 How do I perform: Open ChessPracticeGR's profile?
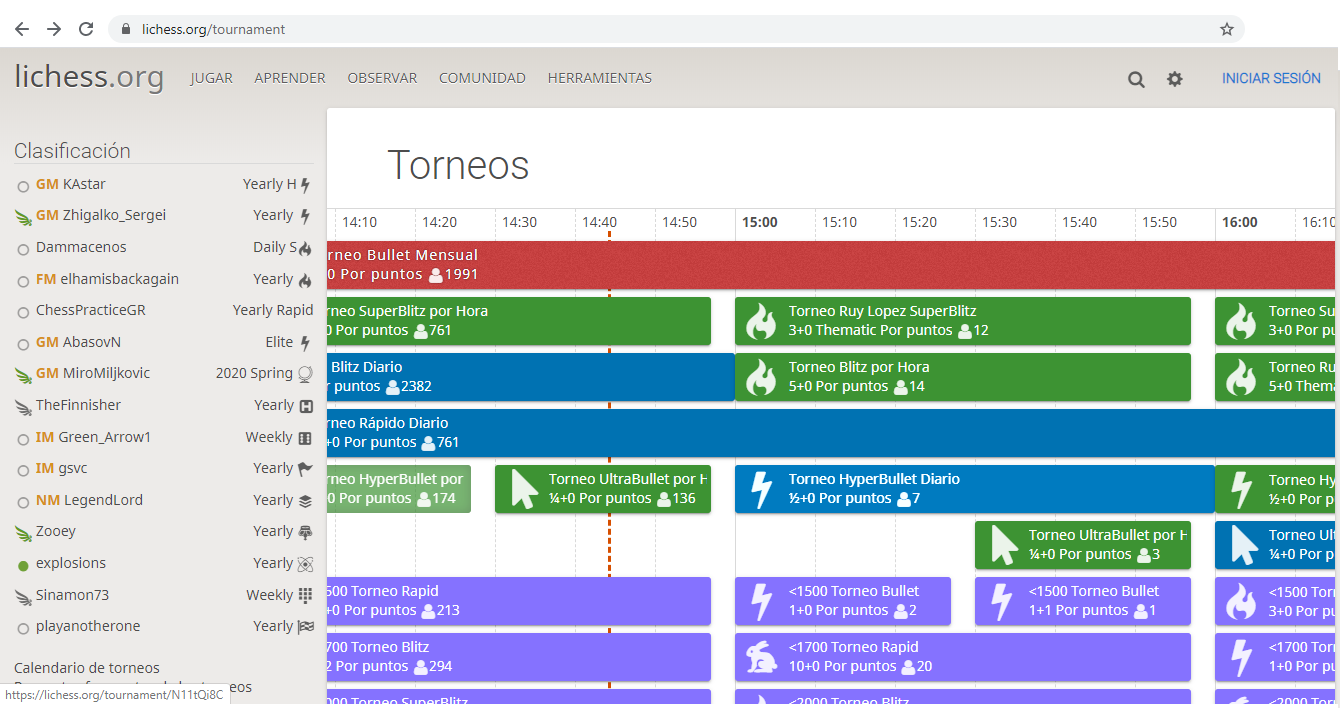[91, 310]
